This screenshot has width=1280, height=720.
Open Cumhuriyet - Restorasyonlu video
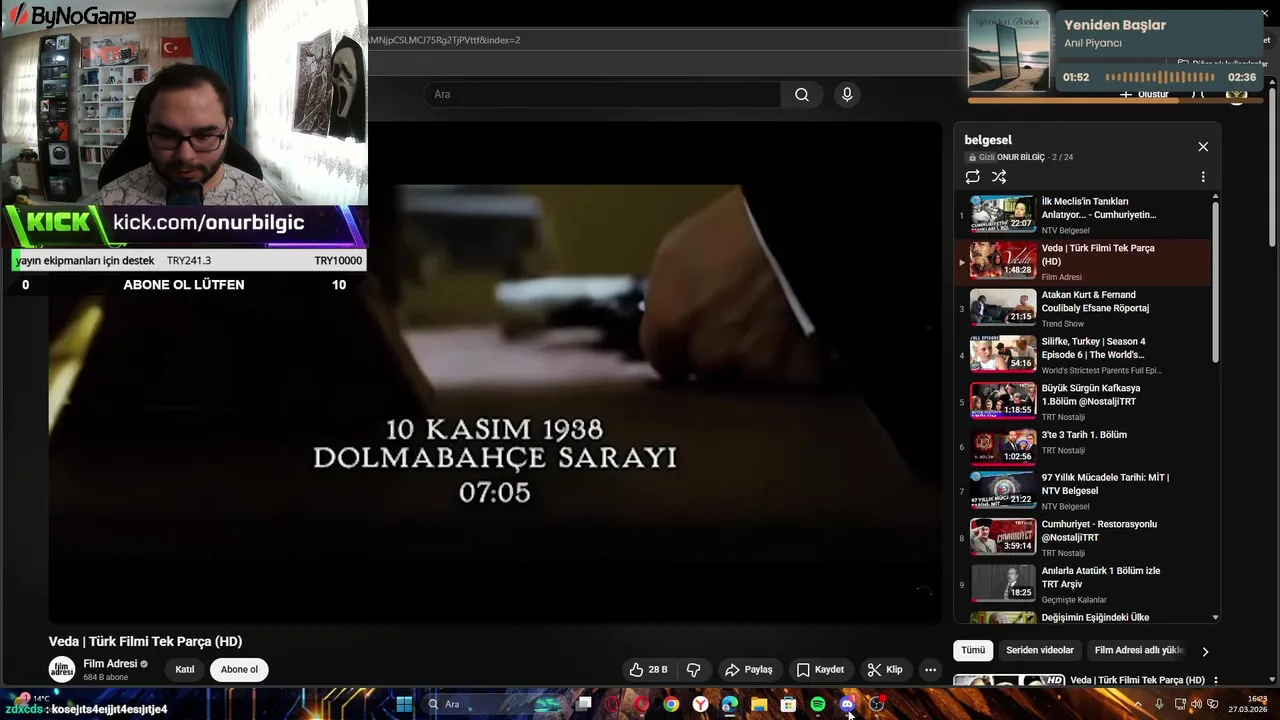[1083, 538]
